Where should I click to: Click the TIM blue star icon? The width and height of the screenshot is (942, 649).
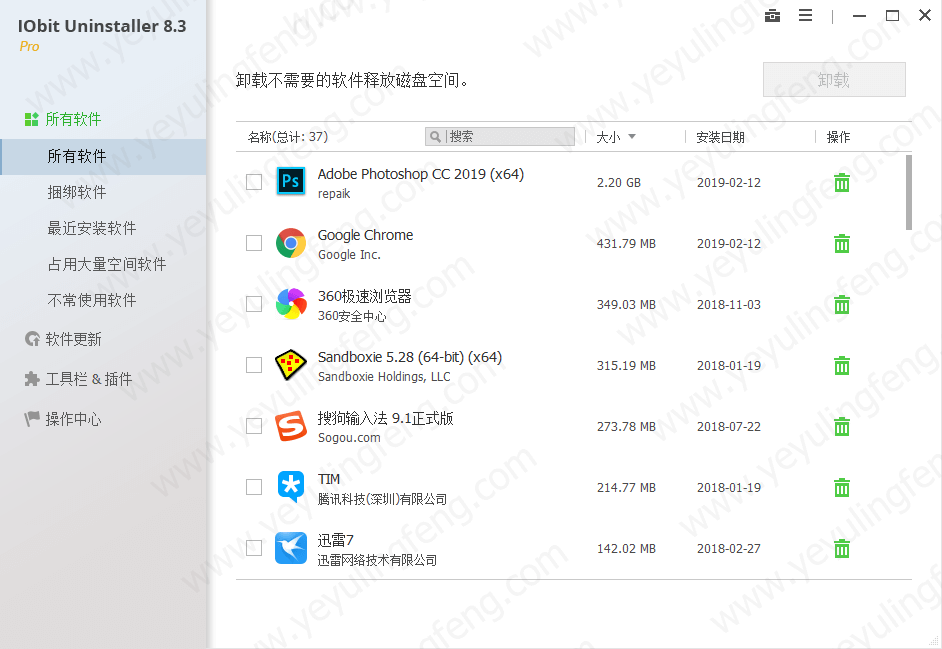pyautogui.click(x=291, y=487)
